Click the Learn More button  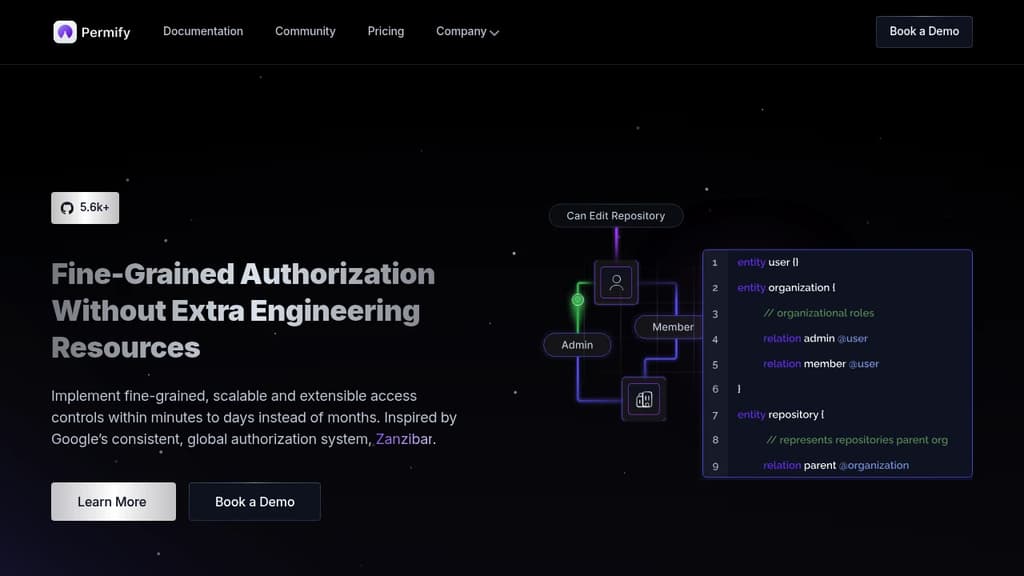point(113,501)
